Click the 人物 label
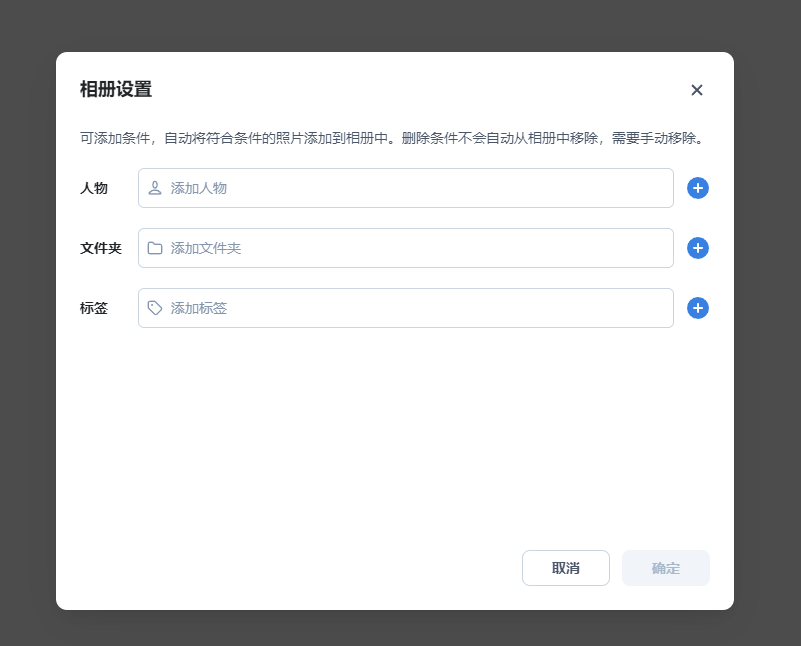This screenshot has height=646, width=801. click(94, 188)
